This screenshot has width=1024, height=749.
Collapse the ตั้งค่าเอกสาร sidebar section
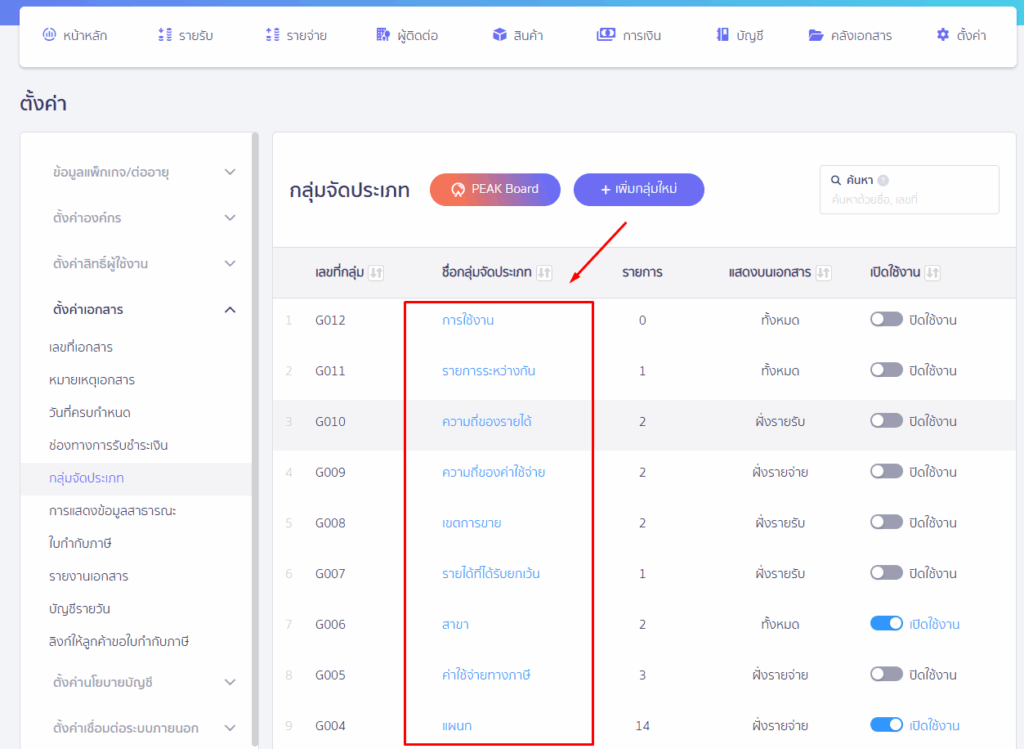(x=230, y=310)
